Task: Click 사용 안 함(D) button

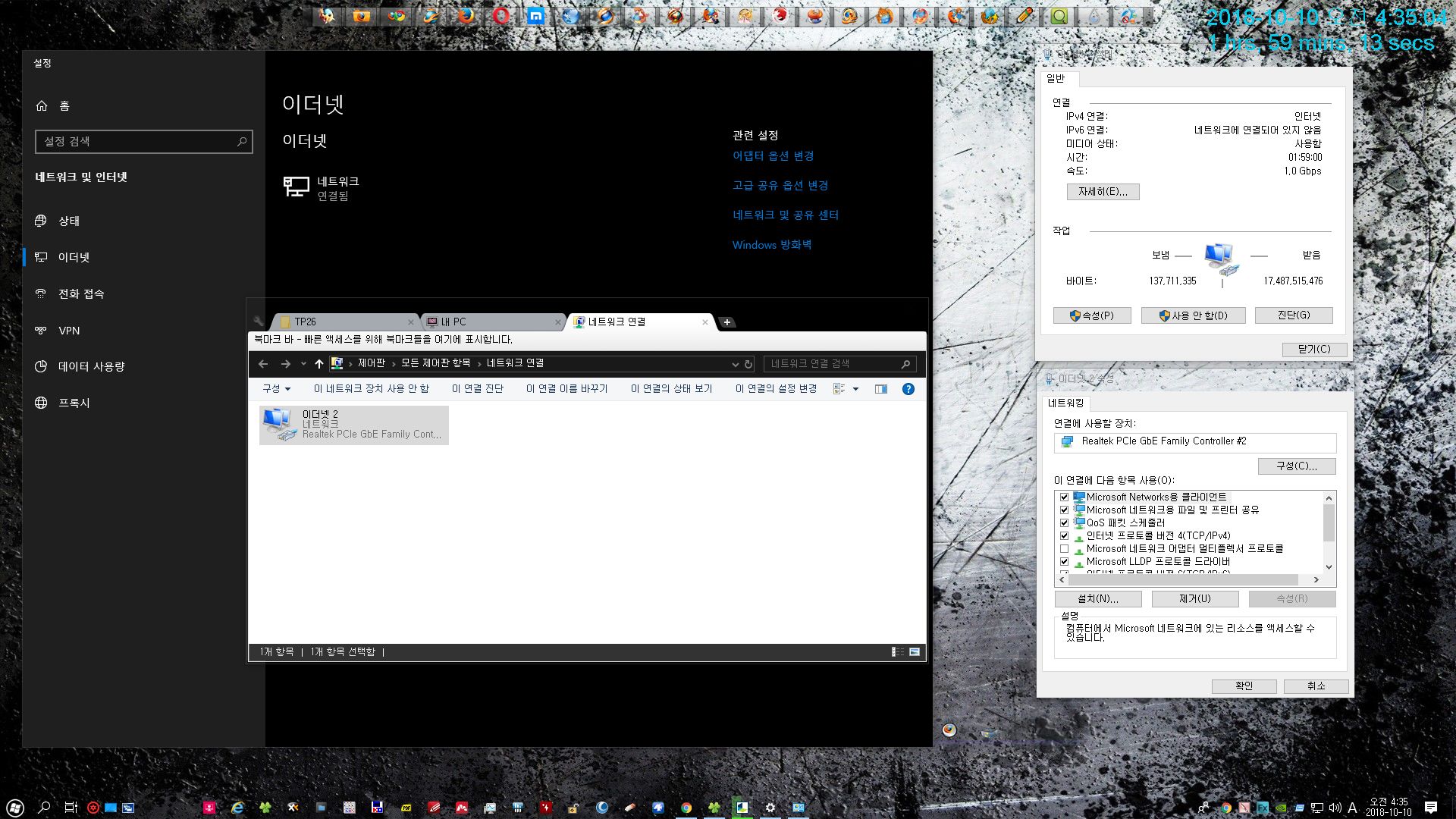Action: point(1193,315)
